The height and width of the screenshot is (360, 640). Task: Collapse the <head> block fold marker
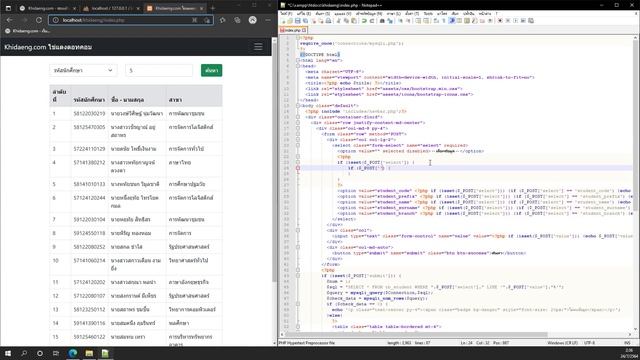(x=298, y=66)
